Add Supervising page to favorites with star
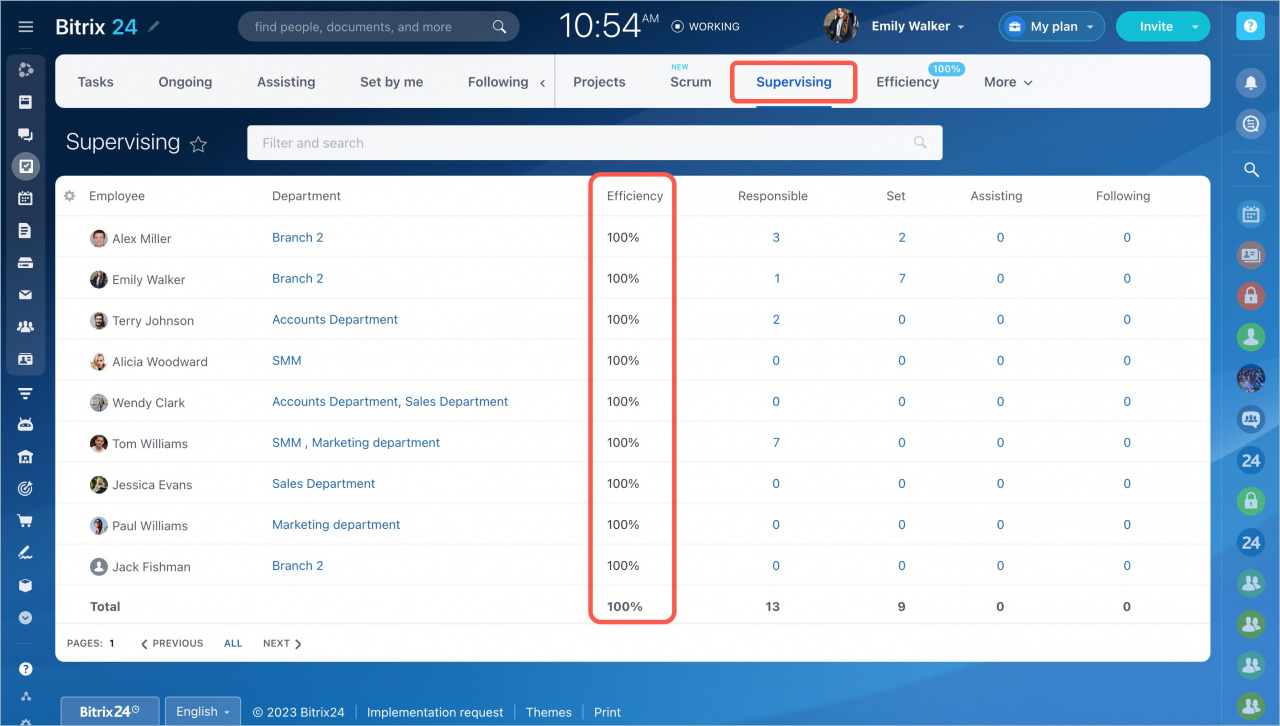 pos(198,144)
